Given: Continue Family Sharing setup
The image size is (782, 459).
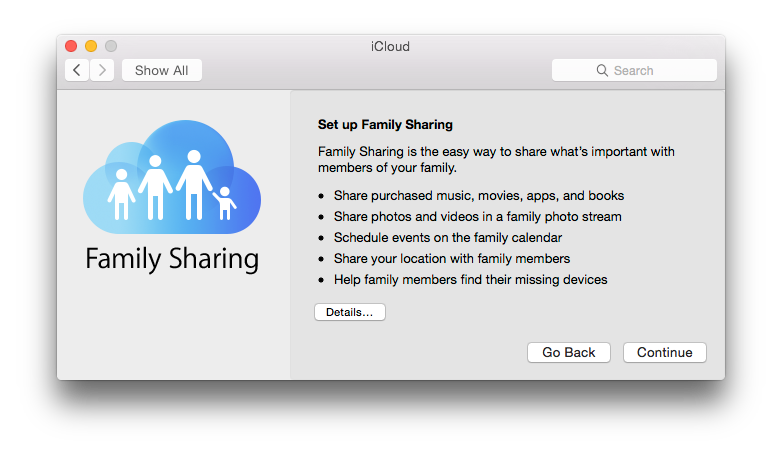Looking at the screenshot, I should 664,353.
